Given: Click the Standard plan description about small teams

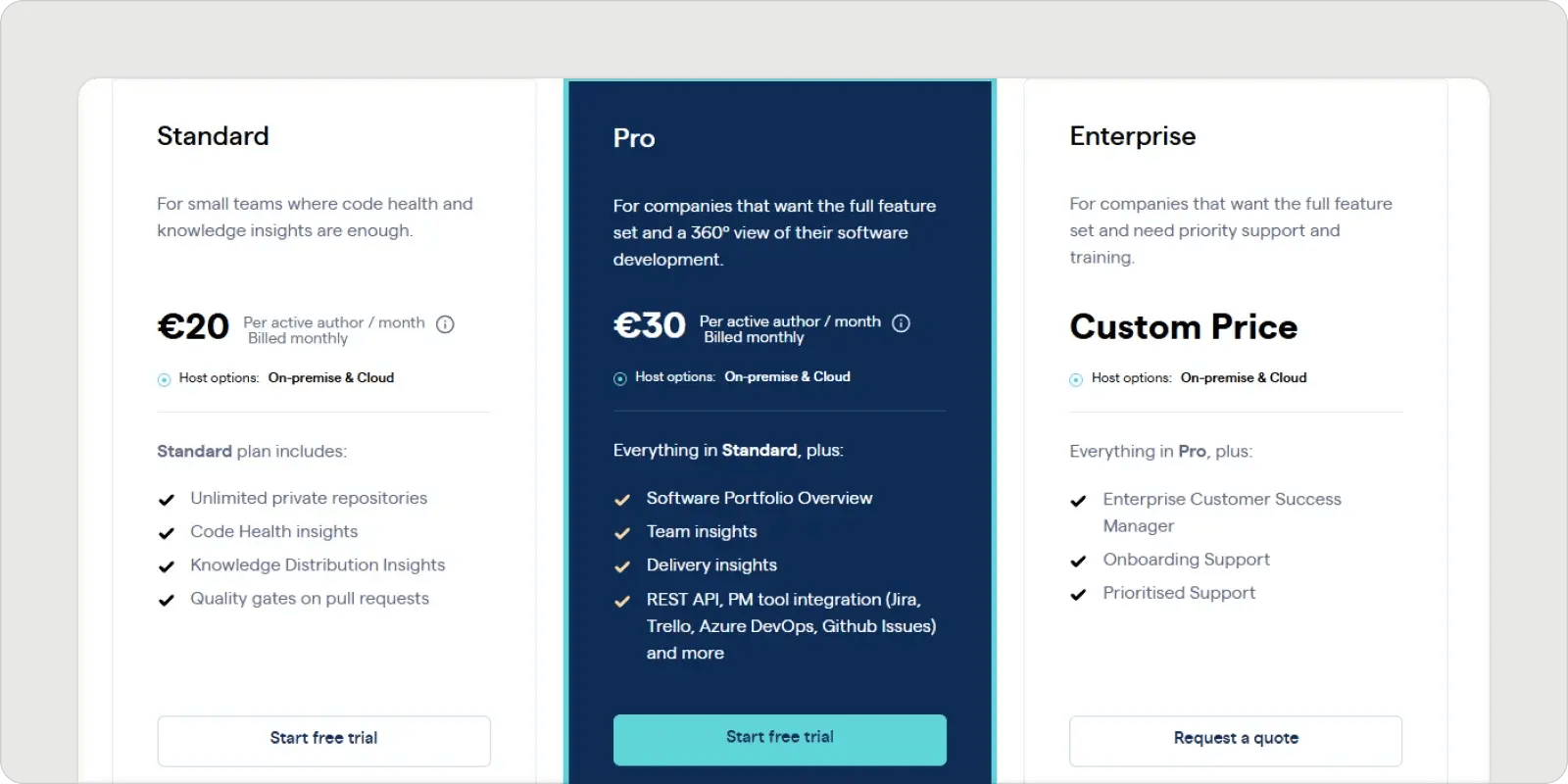Looking at the screenshot, I should [315, 217].
